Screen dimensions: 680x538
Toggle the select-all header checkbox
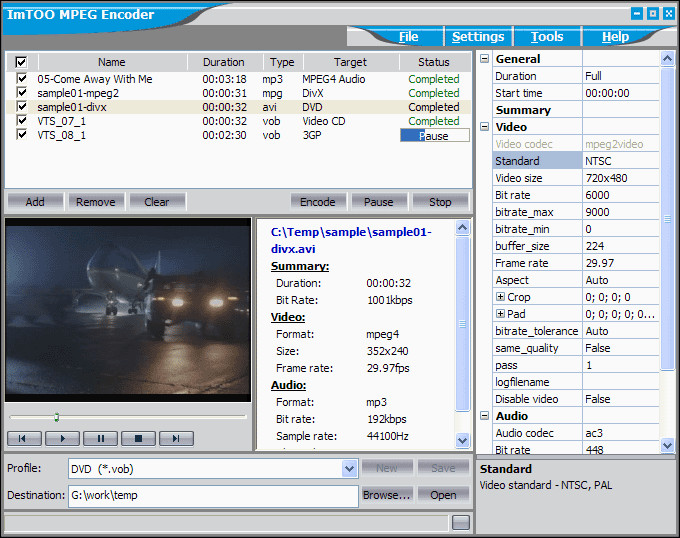coord(21,62)
